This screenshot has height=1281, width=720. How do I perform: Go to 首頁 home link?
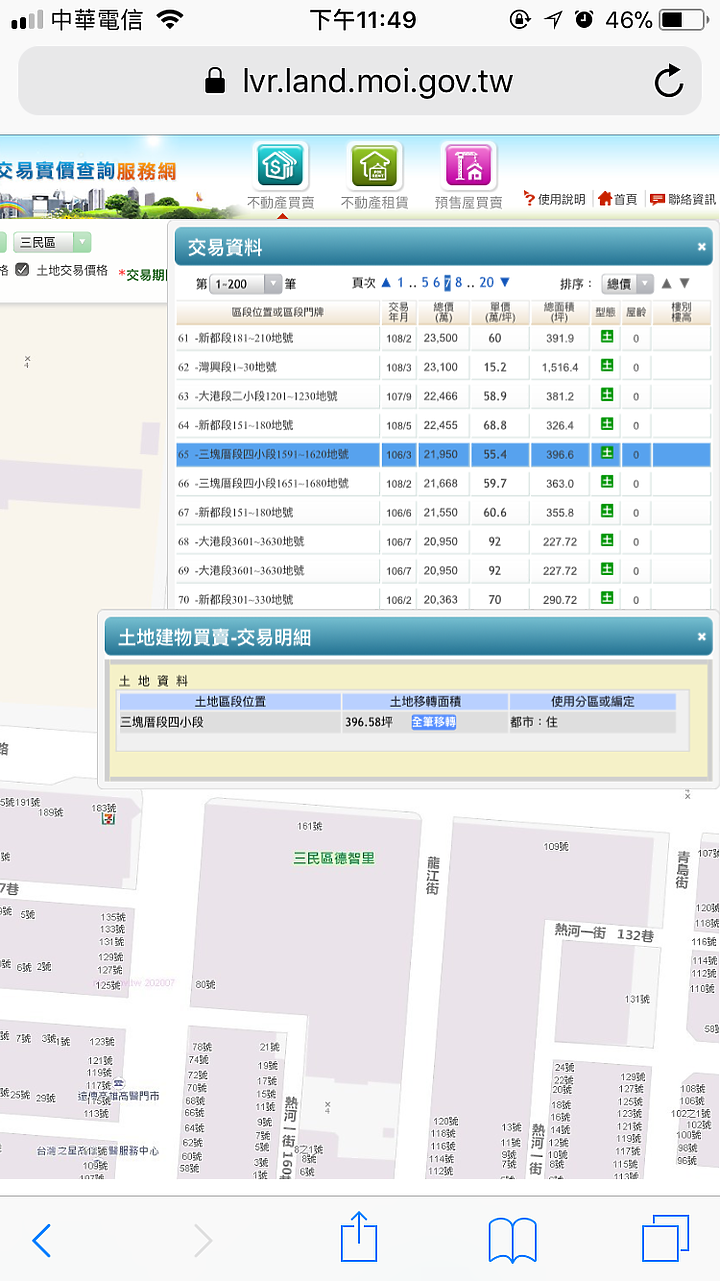[618, 200]
